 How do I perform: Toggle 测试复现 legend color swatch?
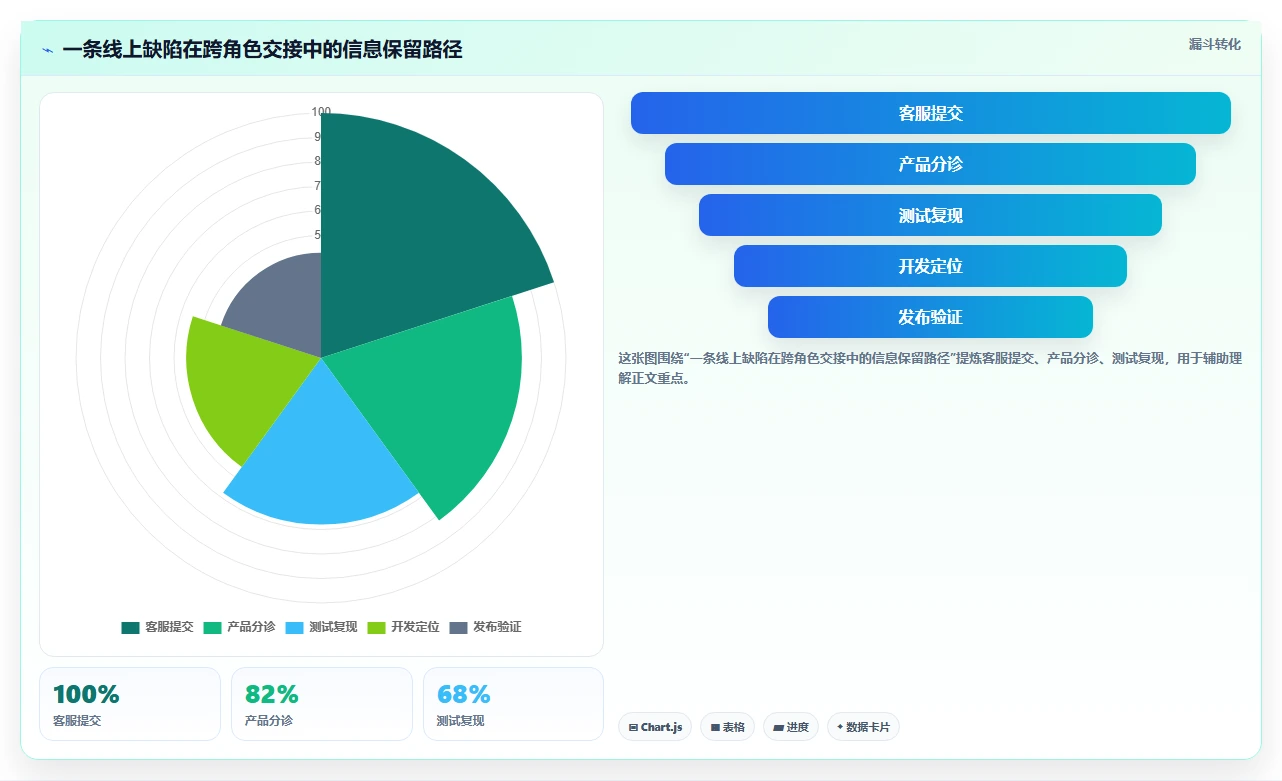click(294, 627)
